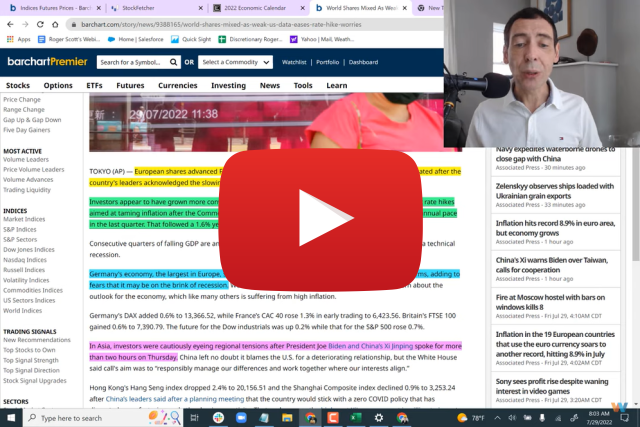
Task: Open the Volume Leaders sidebar link
Action: pyautogui.click(x=25, y=159)
